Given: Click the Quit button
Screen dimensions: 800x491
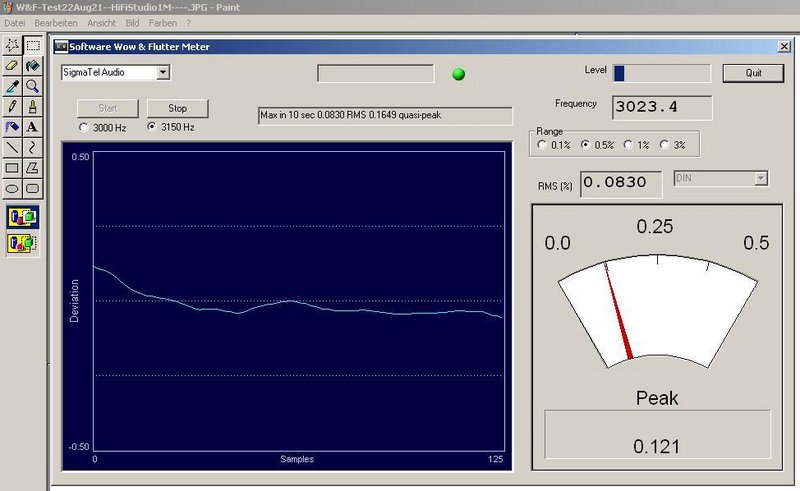Looking at the screenshot, I should [x=753, y=73].
